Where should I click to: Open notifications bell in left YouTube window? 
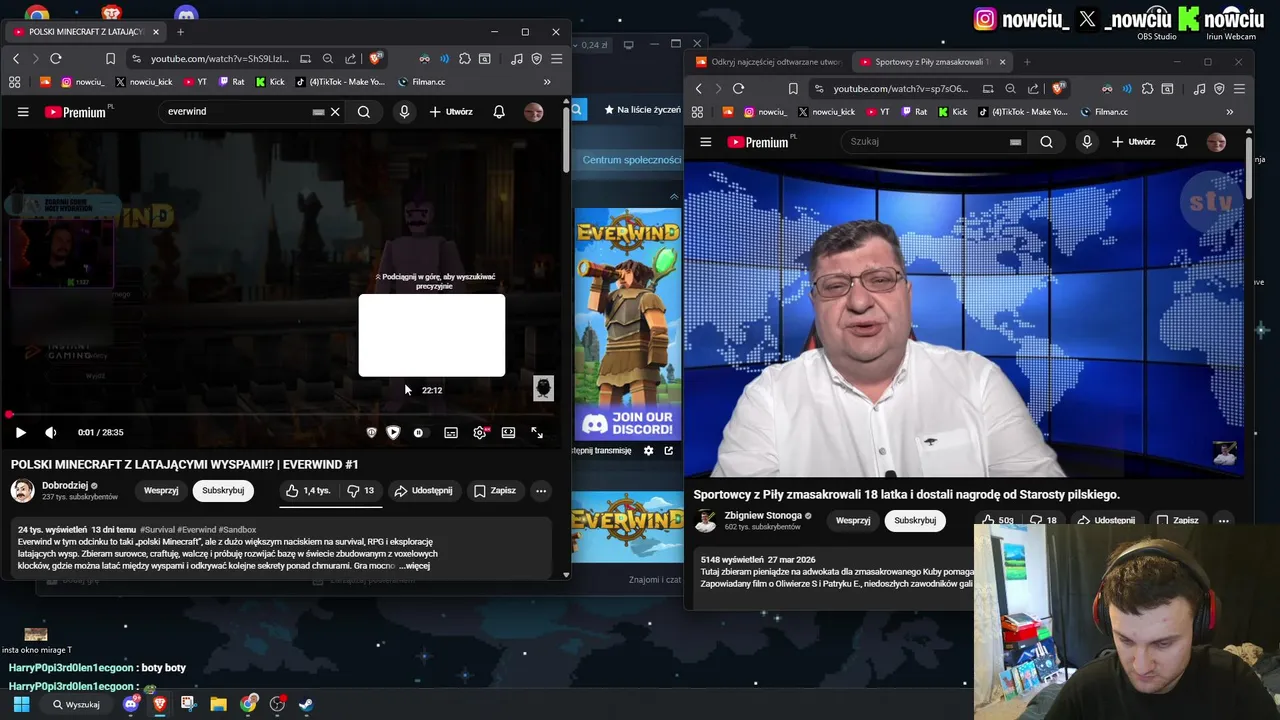(x=499, y=112)
